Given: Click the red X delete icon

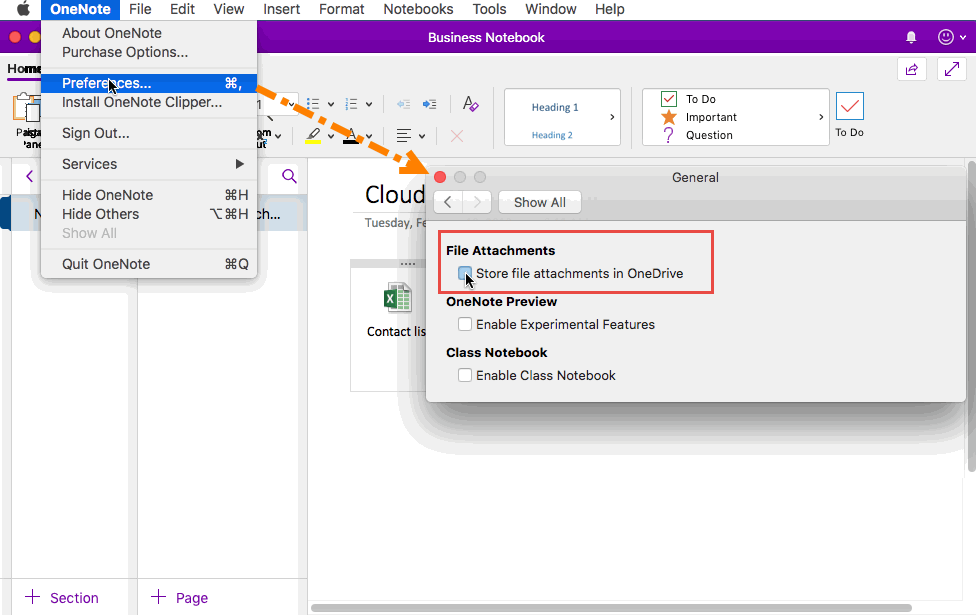Looking at the screenshot, I should point(457,136).
